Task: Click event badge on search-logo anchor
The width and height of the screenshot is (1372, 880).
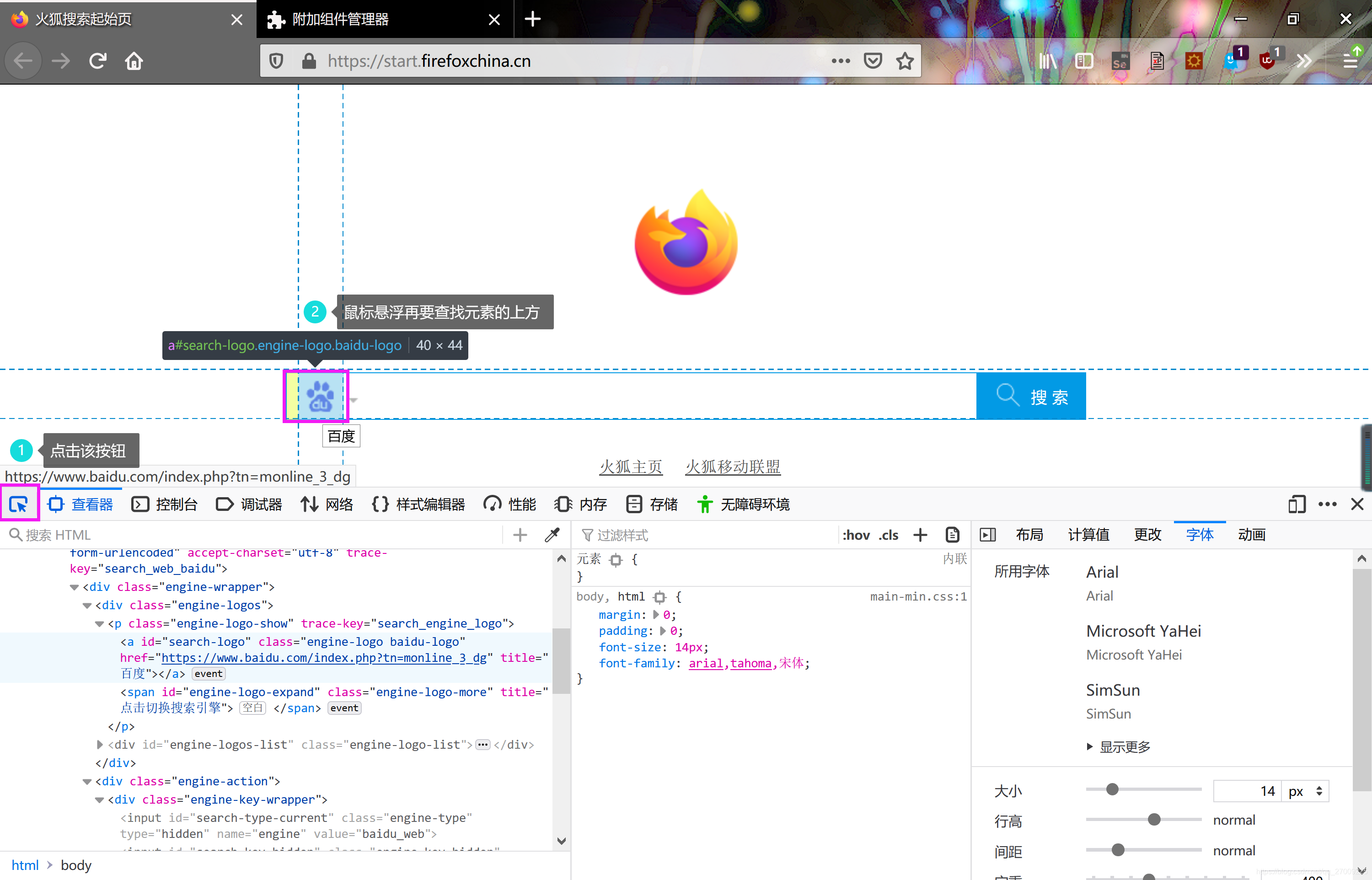Action: click(x=209, y=674)
